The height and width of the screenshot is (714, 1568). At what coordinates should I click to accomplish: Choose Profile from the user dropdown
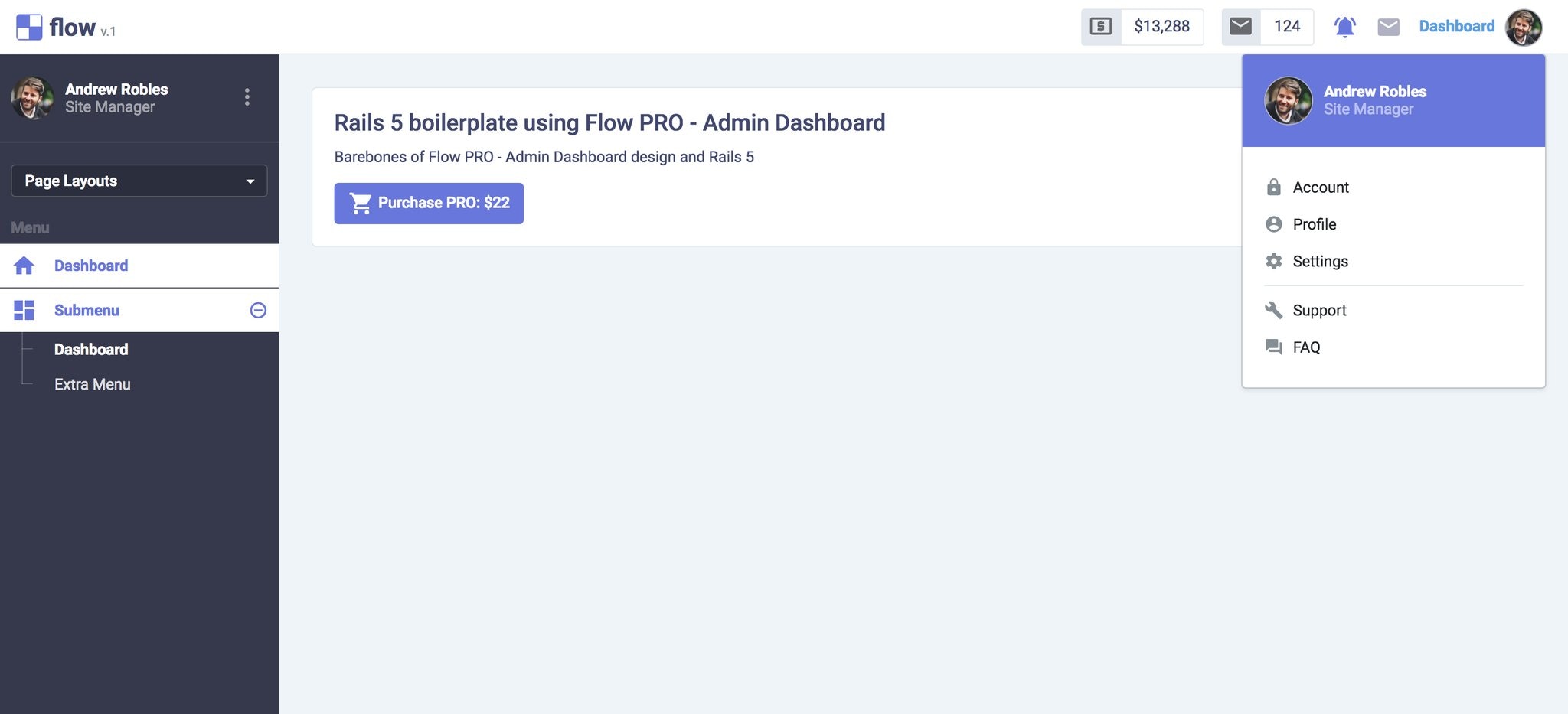pos(1315,224)
